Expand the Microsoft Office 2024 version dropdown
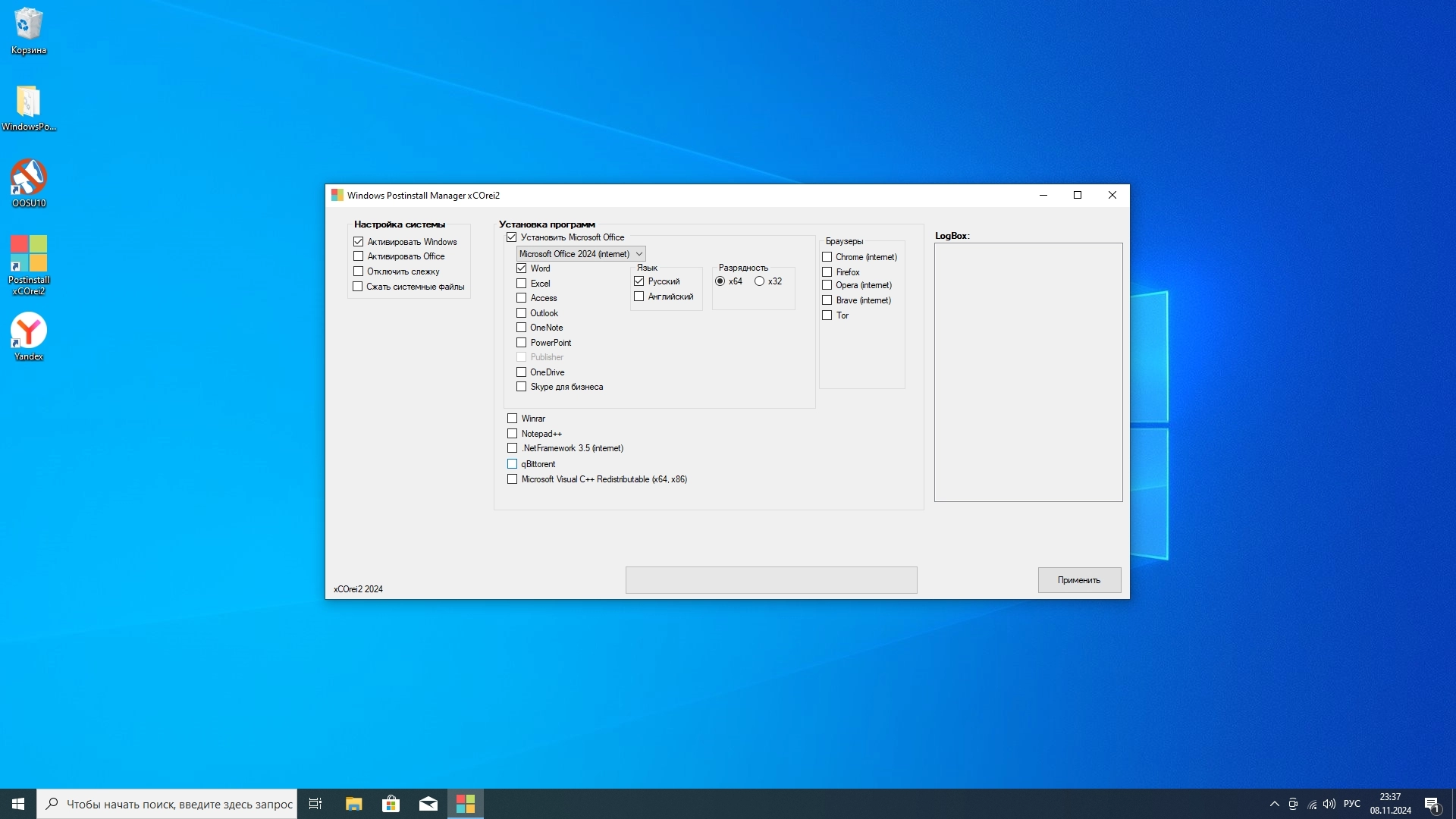This screenshot has width=1456, height=819. [639, 254]
